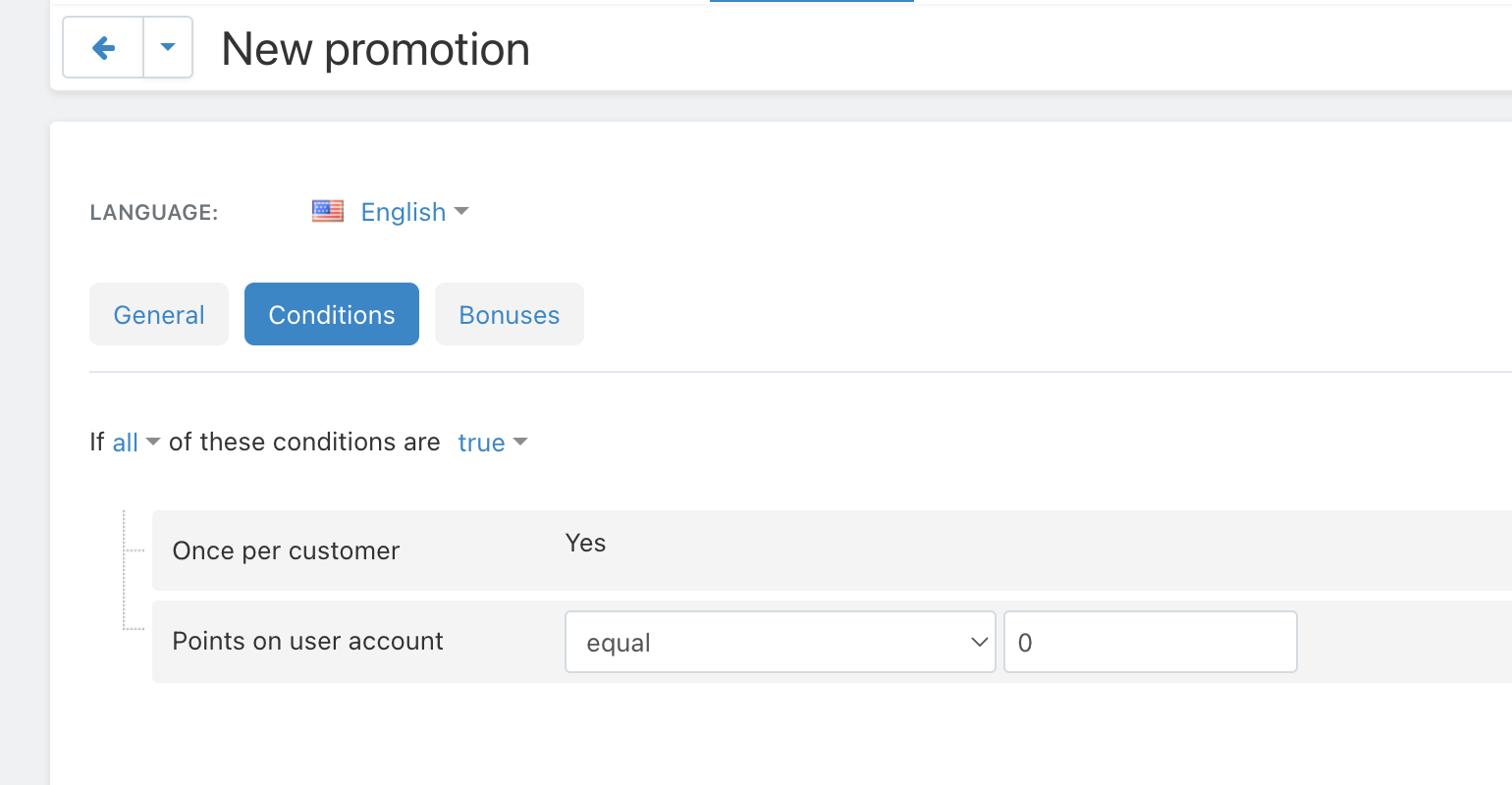Image resolution: width=1512 pixels, height=785 pixels.
Task: Click the 'Points on user account' label
Action: pyautogui.click(x=307, y=641)
